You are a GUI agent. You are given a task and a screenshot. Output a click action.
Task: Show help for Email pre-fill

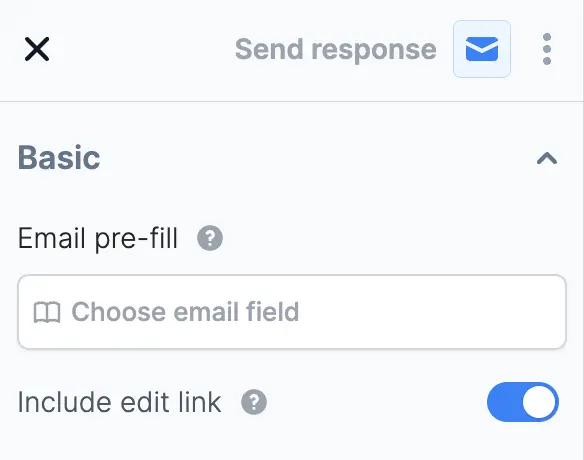pyautogui.click(x=210, y=238)
